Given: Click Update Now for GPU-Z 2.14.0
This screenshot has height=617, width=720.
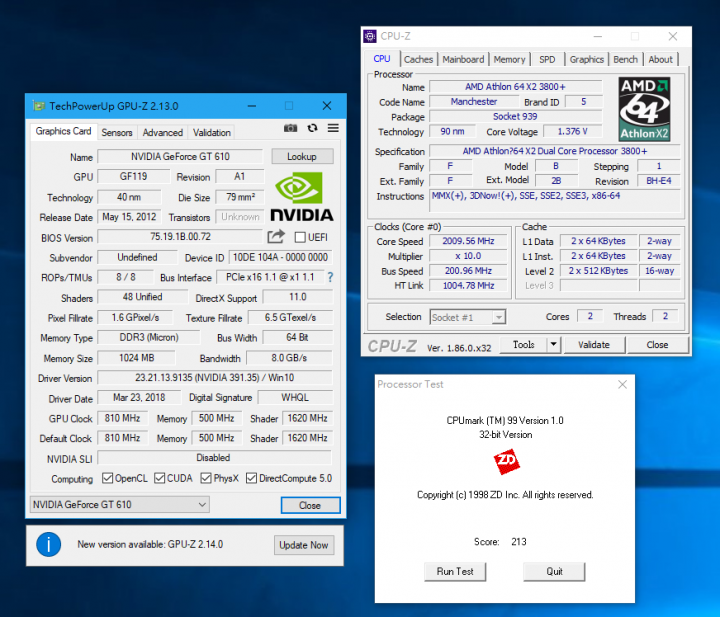Looking at the screenshot, I should click(x=304, y=545).
